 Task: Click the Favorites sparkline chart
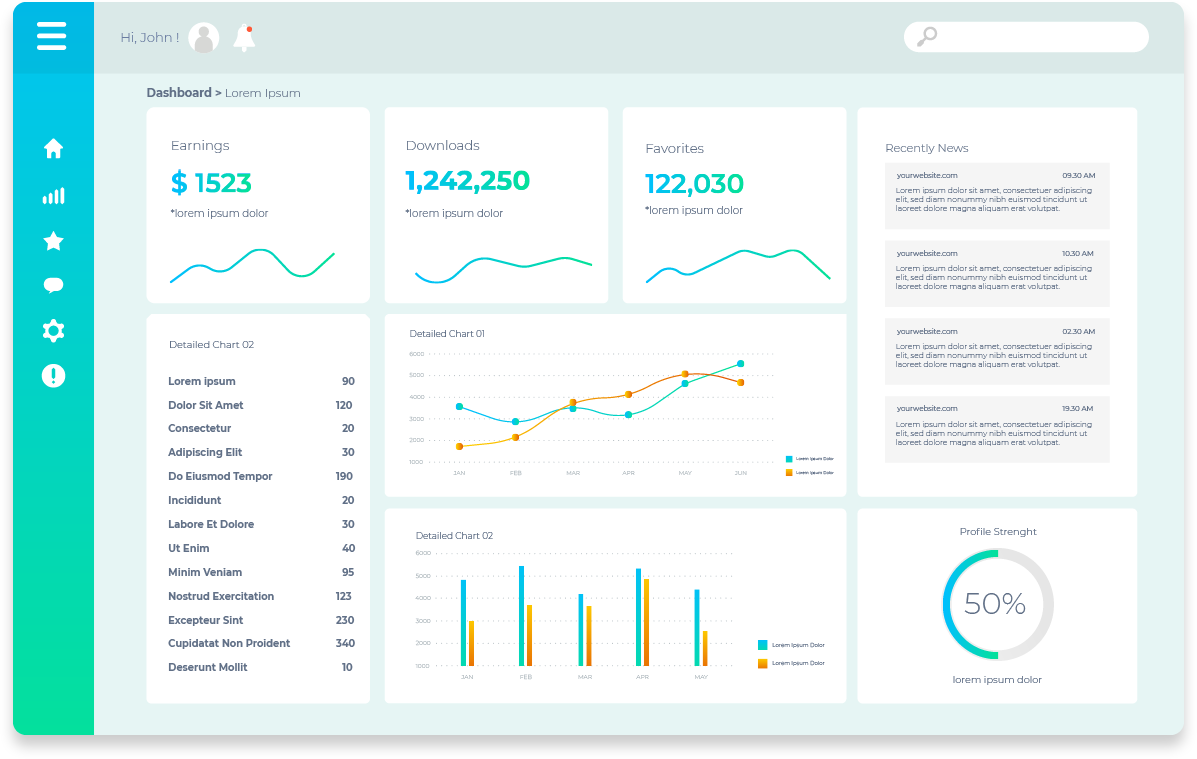point(737,265)
